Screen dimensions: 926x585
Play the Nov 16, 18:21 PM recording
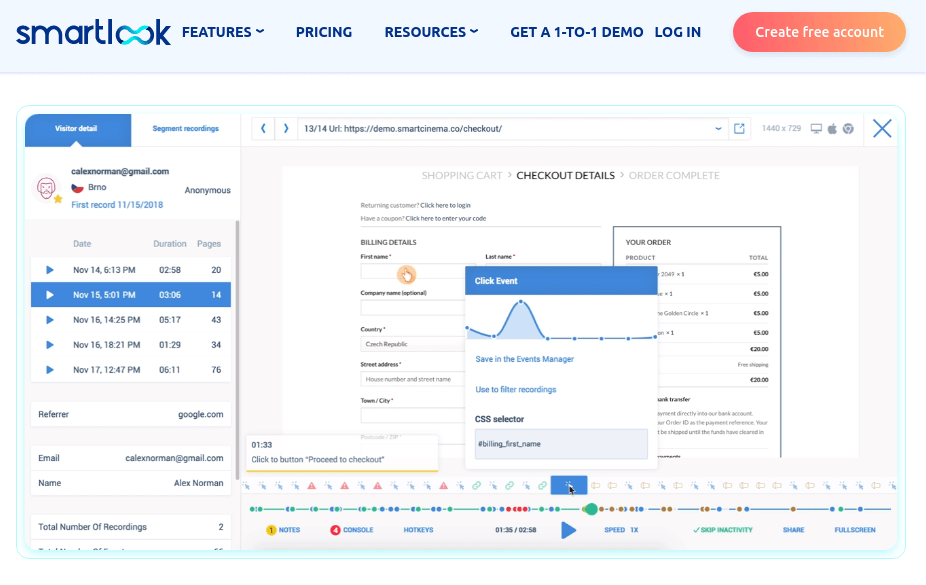pyautogui.click(x=50, y=345)
